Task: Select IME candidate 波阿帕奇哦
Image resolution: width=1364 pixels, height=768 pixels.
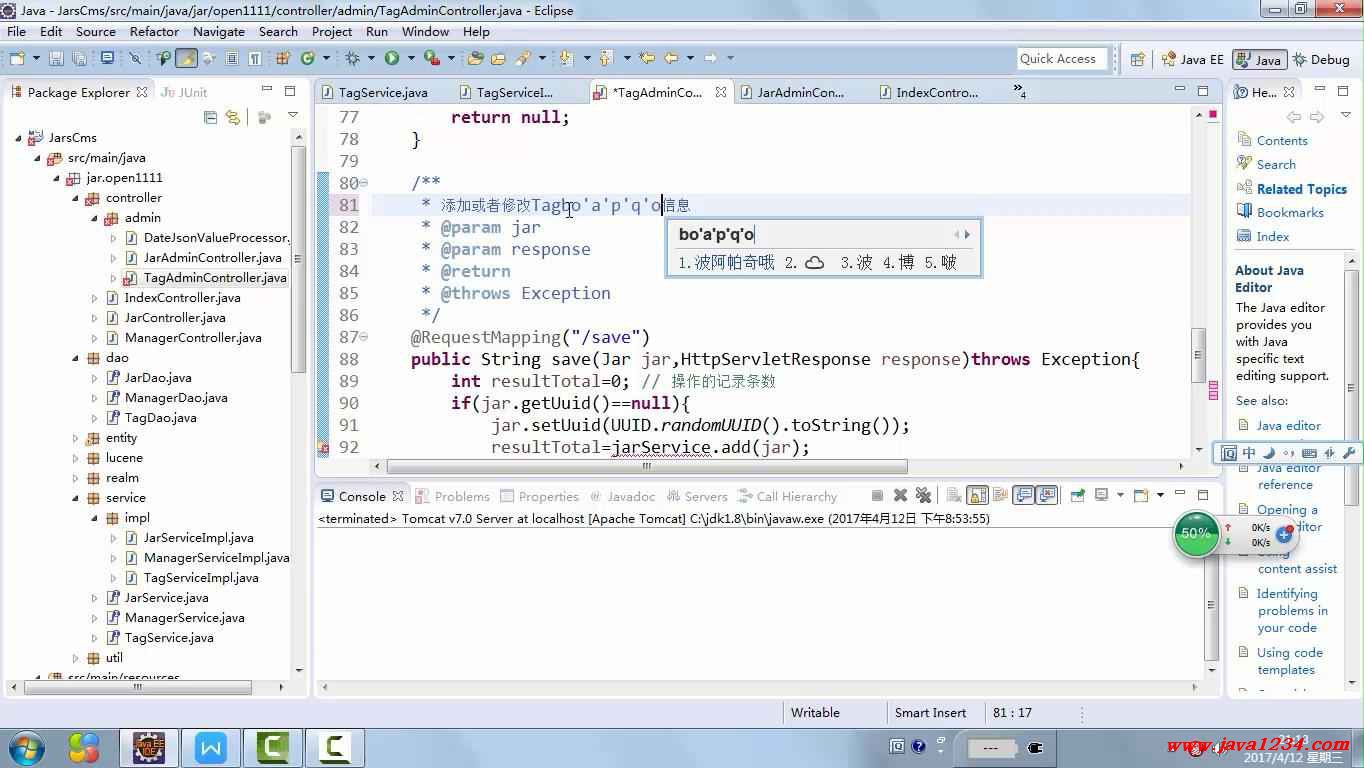Action: [x=727, y=263]
